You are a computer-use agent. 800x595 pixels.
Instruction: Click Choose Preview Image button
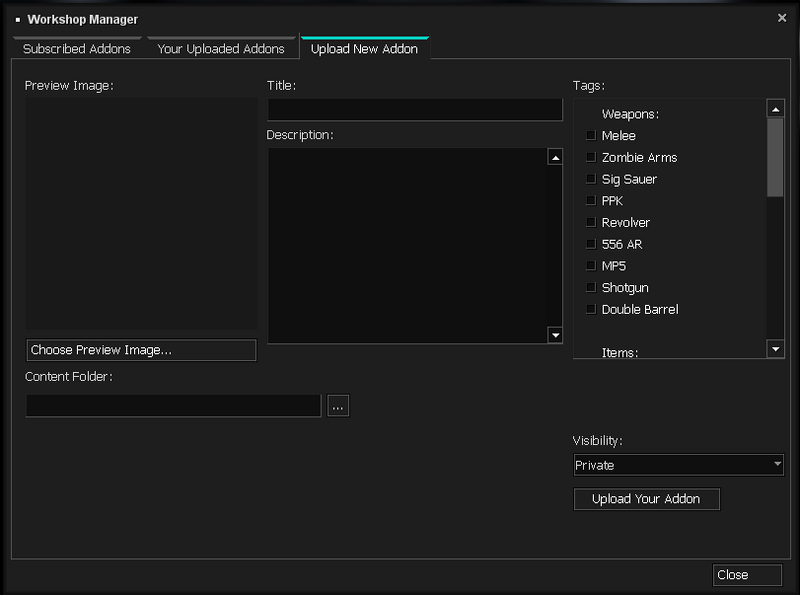click(x=140, y=350)
